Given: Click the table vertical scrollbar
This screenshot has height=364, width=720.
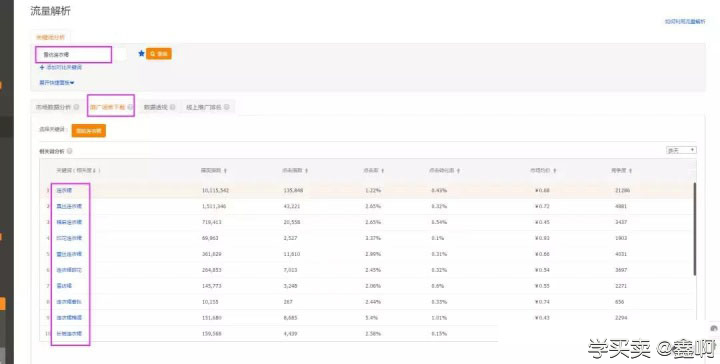Looking at the screenshot, I should click(695, 230).
